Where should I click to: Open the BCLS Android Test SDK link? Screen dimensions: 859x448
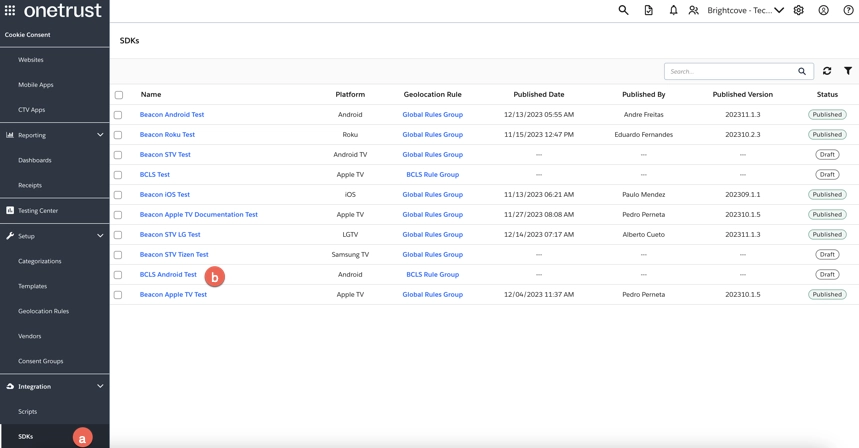pyautogui.click(x=168, y=274)
